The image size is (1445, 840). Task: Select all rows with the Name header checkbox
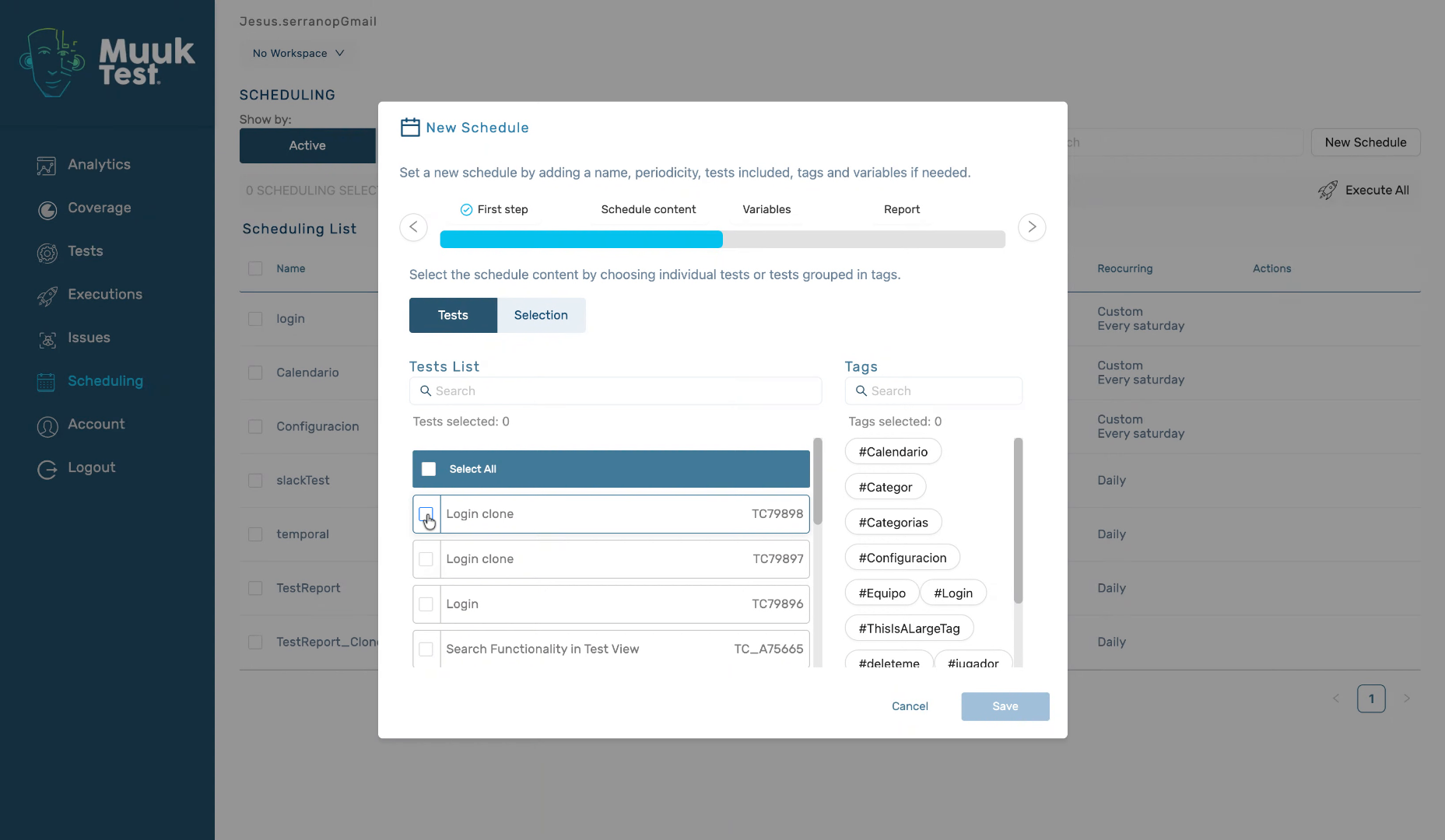coord(255,268)
